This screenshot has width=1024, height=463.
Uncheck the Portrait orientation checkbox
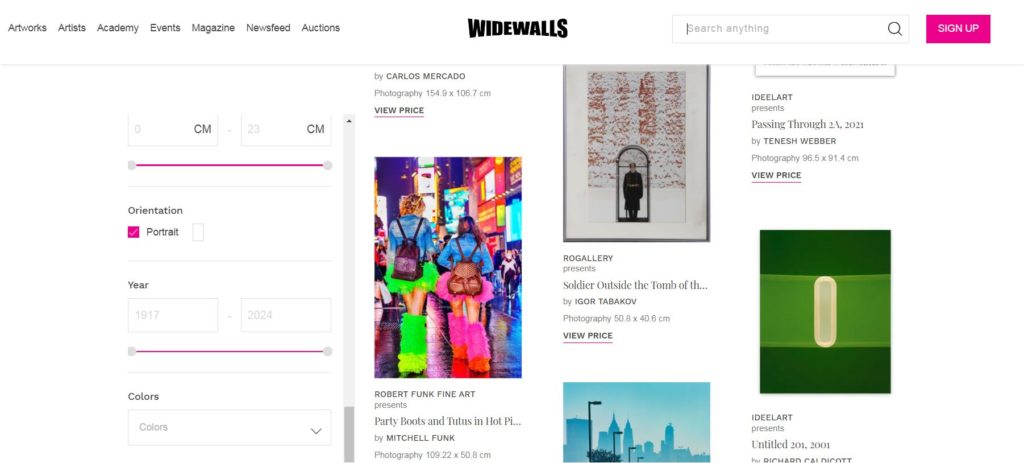coord(133,232)
